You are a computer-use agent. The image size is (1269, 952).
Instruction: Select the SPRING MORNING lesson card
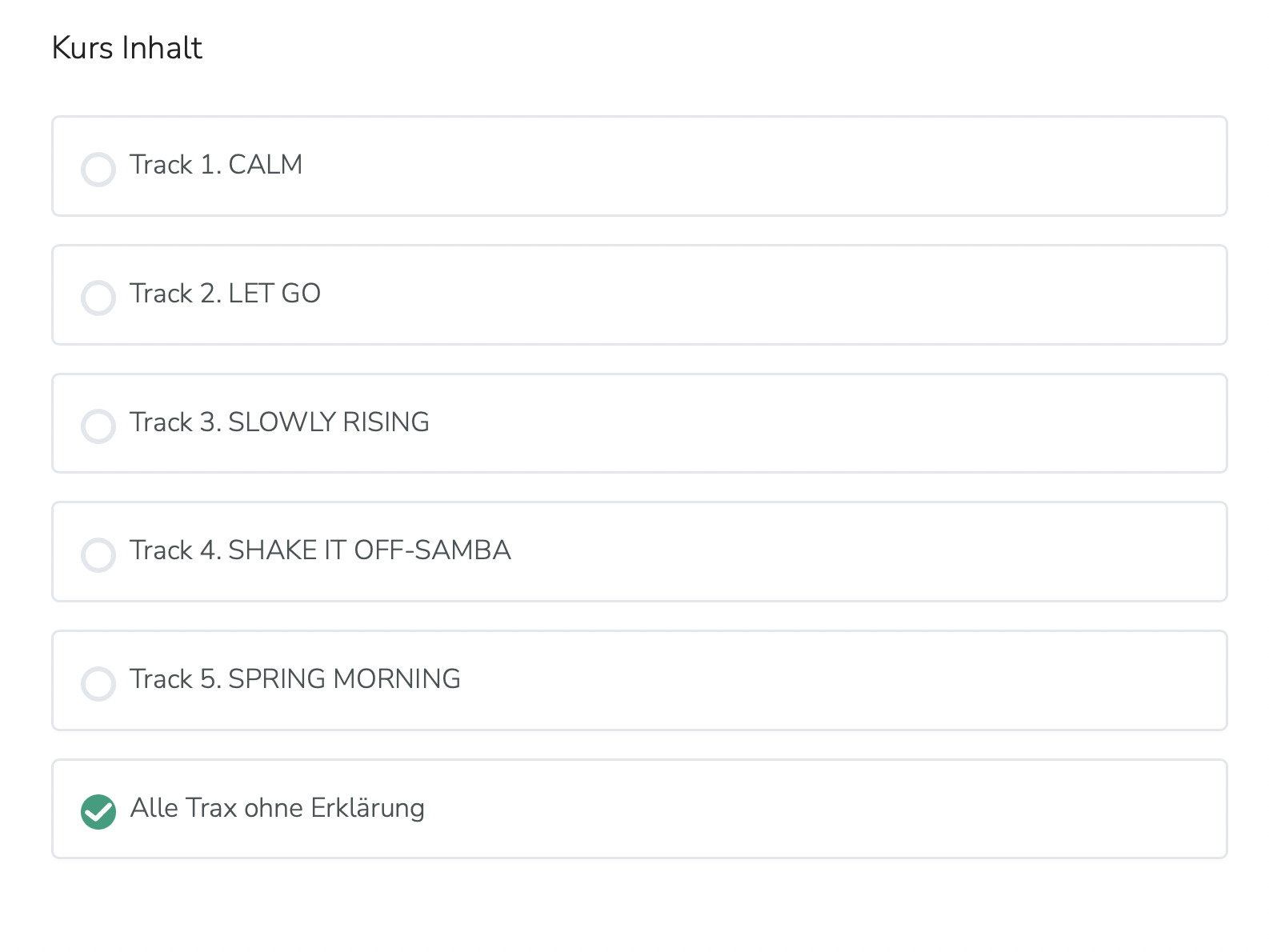(x=639, y=681)
